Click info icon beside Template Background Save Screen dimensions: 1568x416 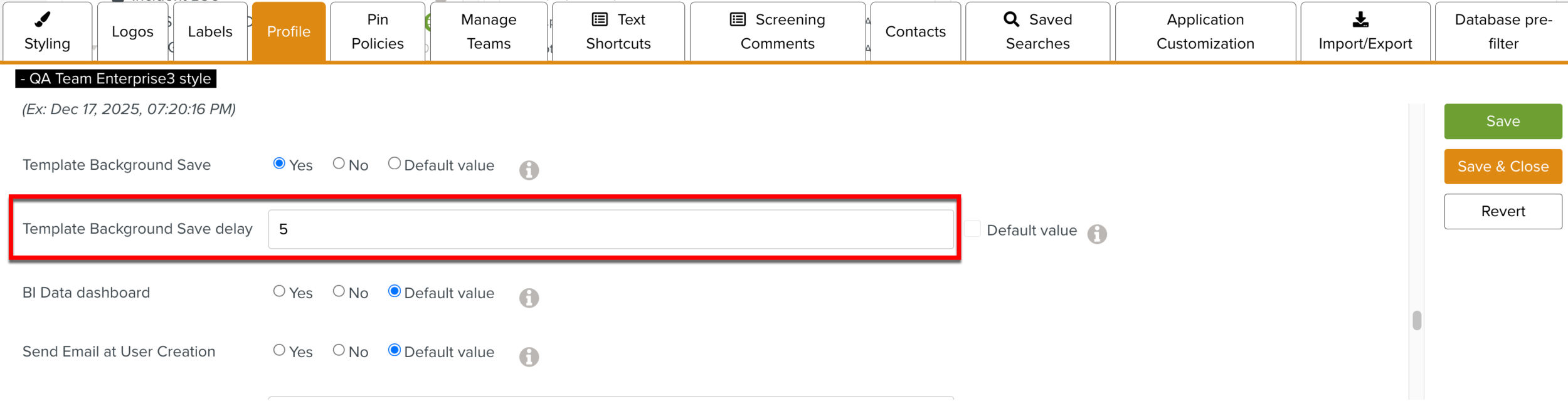pyautogui.click(x=529, y=170)
